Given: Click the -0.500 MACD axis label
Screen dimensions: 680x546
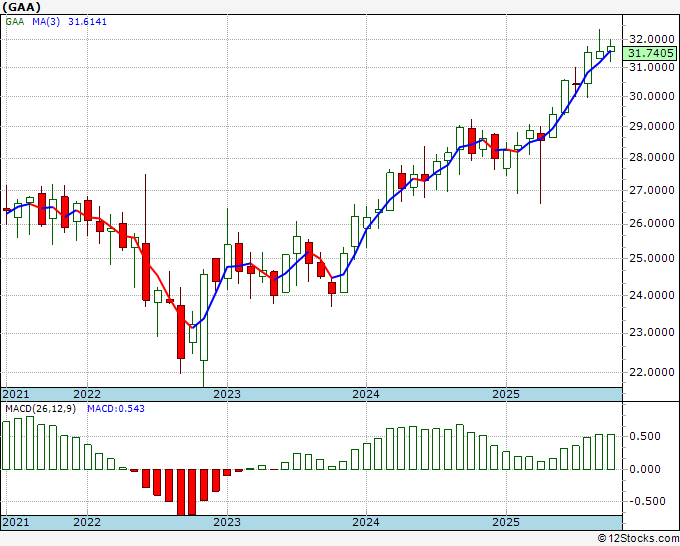Looking at the screenshot, I should click(645, 501).
